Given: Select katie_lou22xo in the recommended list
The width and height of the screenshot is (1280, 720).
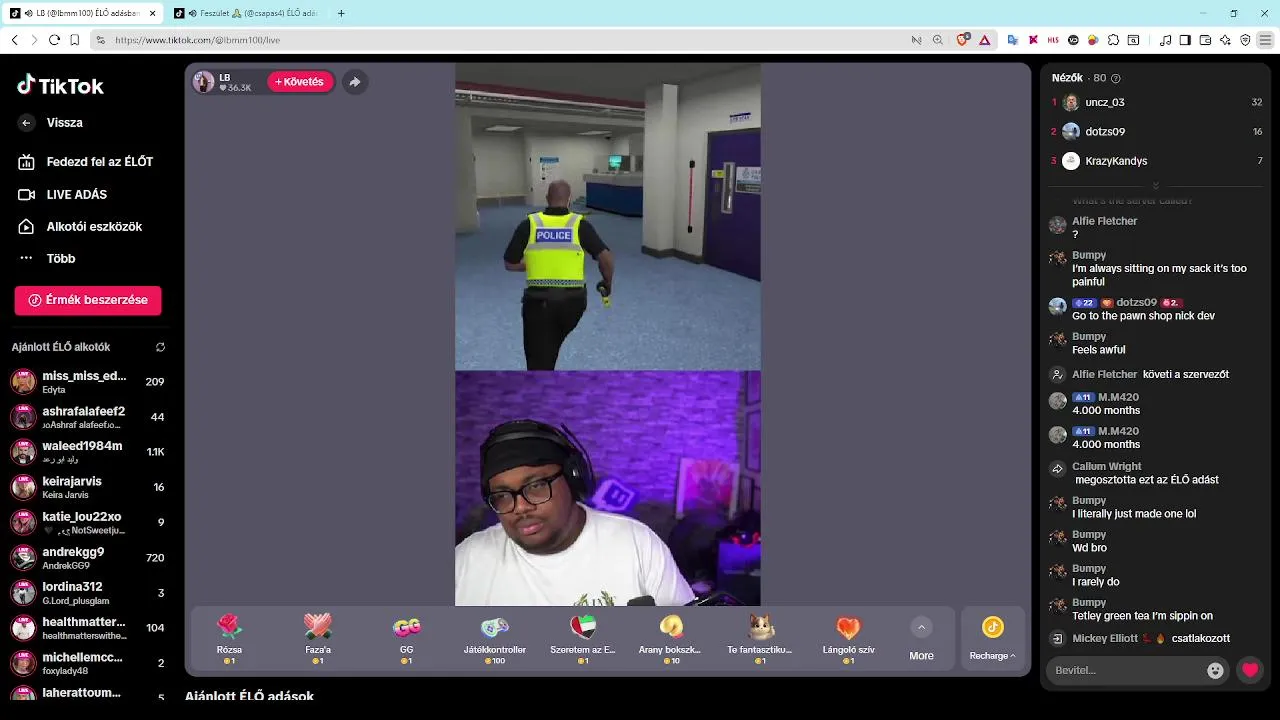Looking at the screenshot, I should 88,522.
